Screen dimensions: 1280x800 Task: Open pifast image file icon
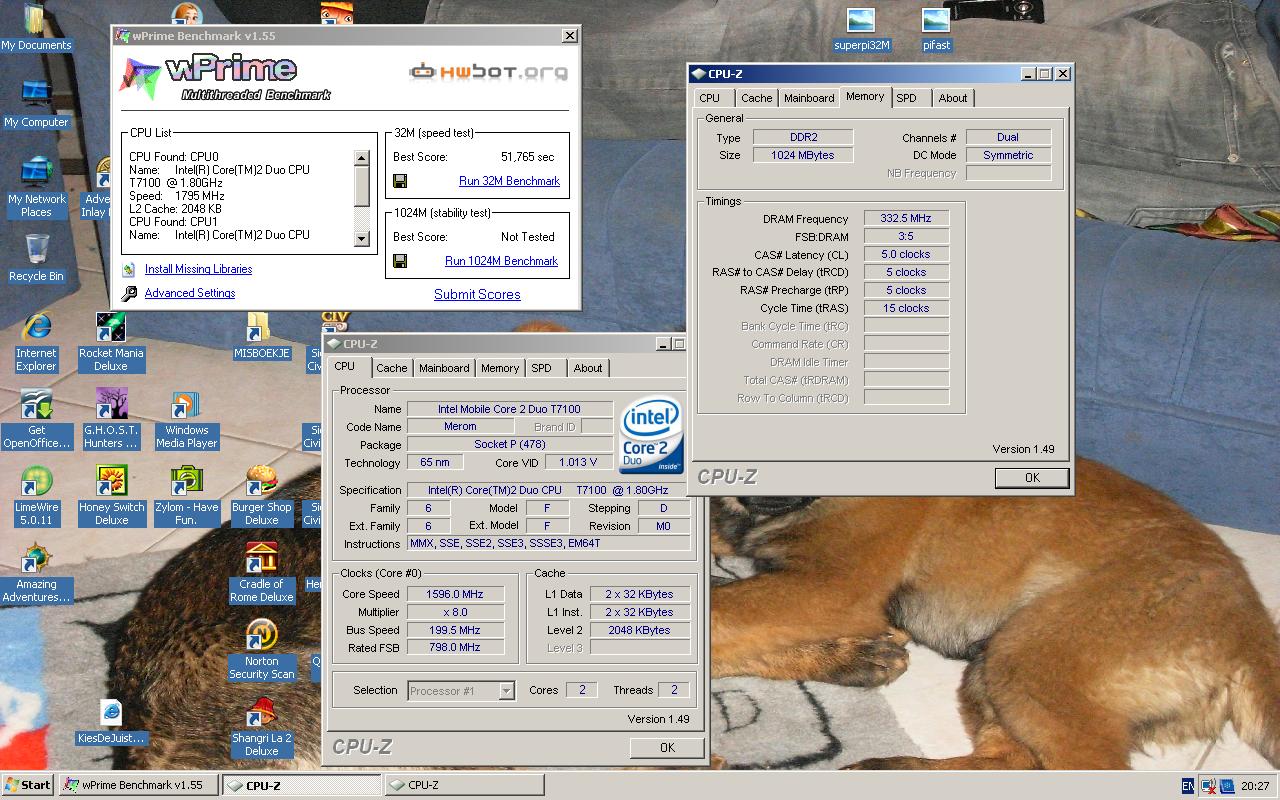(936, 29)
